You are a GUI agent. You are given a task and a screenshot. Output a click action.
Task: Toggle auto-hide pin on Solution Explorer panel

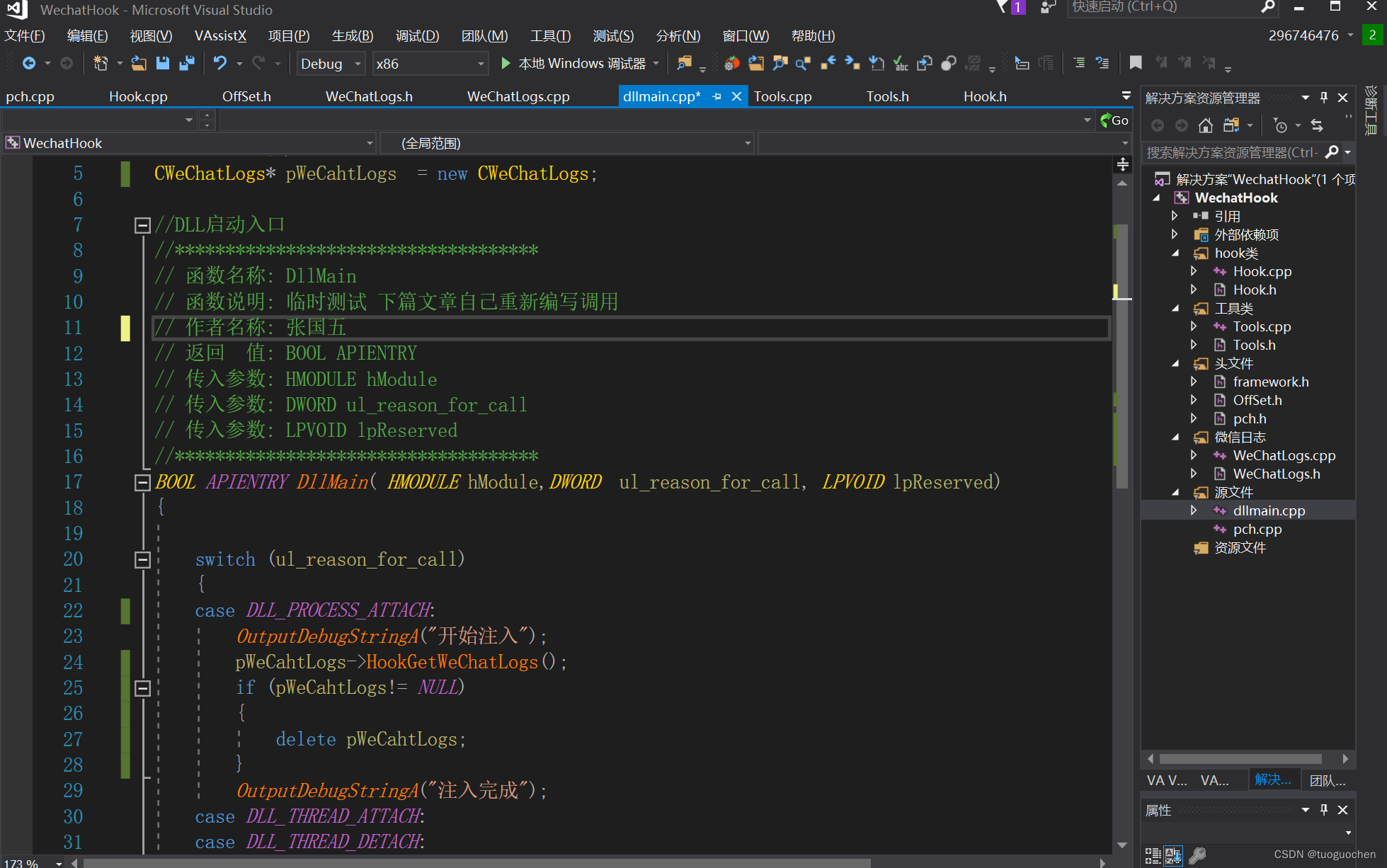(1324, 98)
